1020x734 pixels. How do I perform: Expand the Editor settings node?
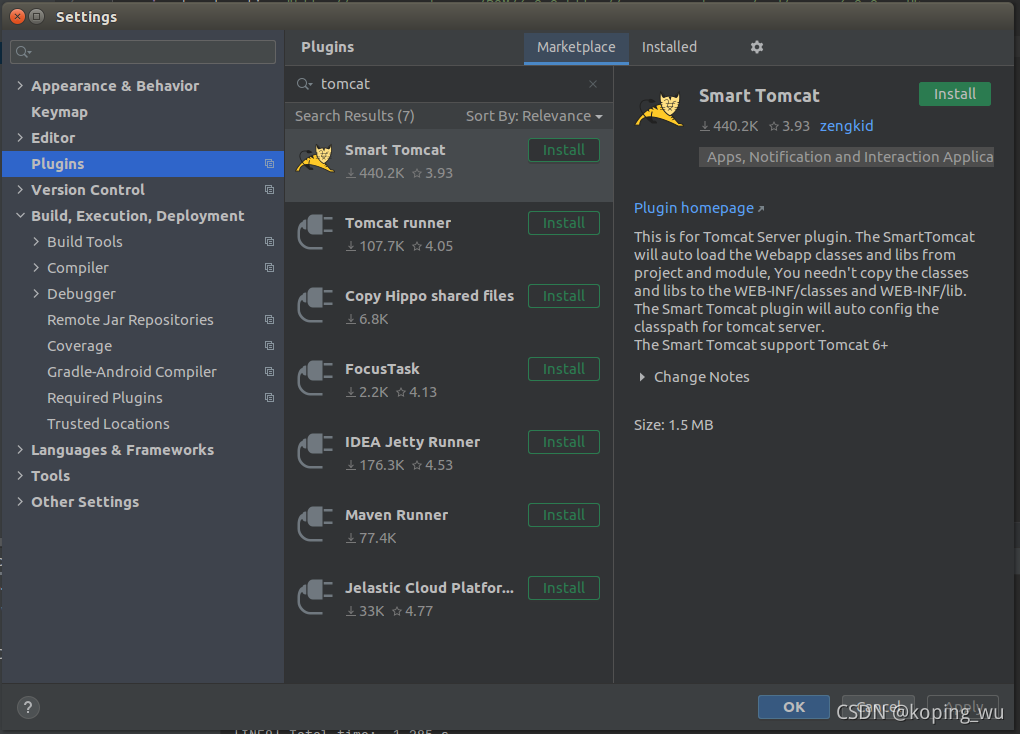pyautogui.click(x=20, y=137)
